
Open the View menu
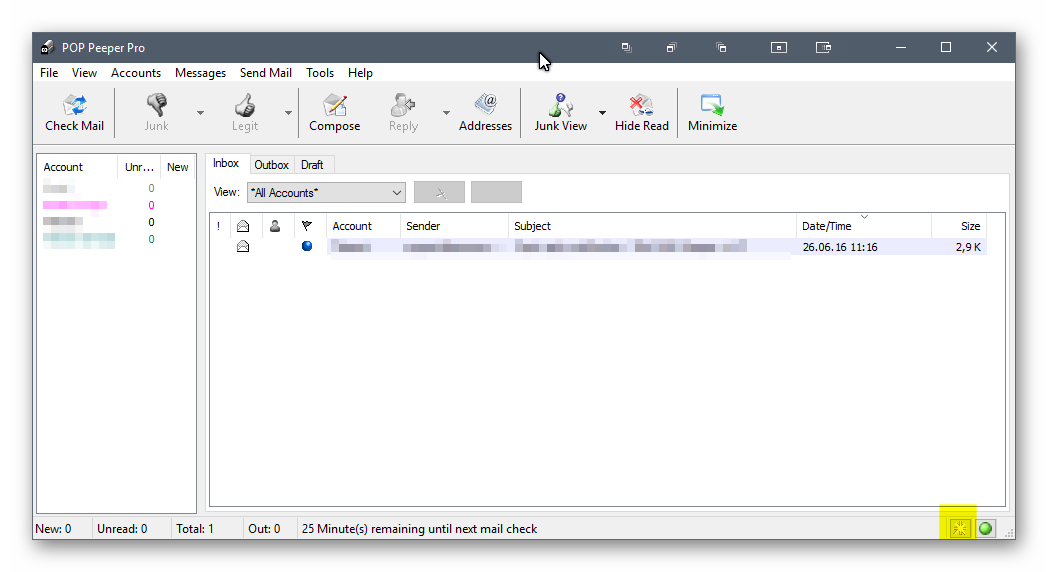point(84,73)
